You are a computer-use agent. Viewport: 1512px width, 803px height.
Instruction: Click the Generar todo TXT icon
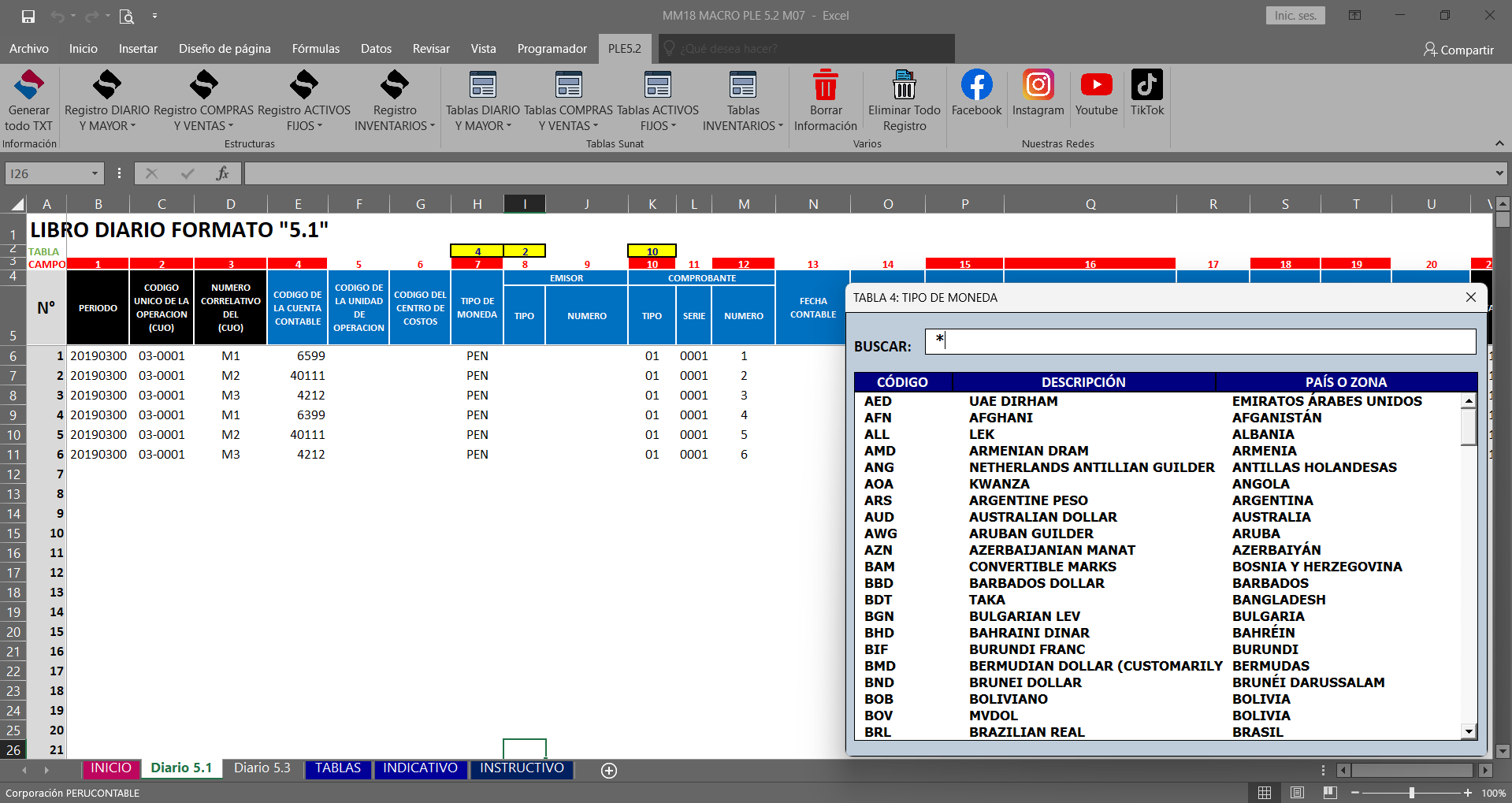tap(29, 86)
